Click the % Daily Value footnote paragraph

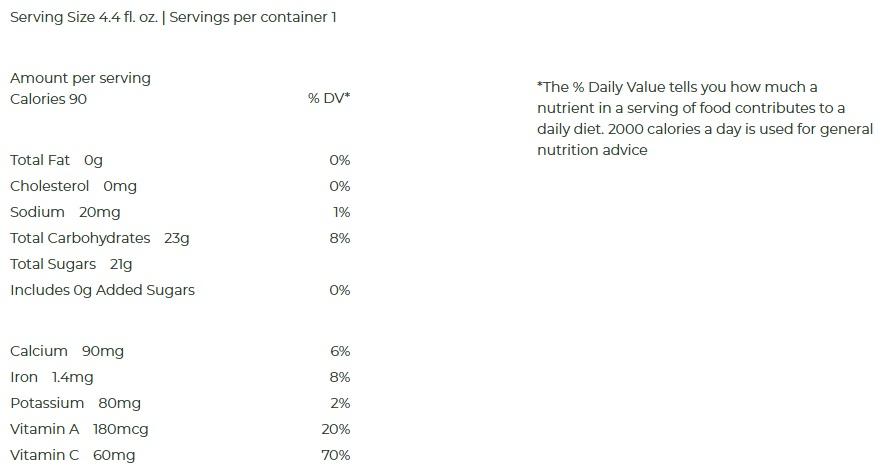(705, 119)
